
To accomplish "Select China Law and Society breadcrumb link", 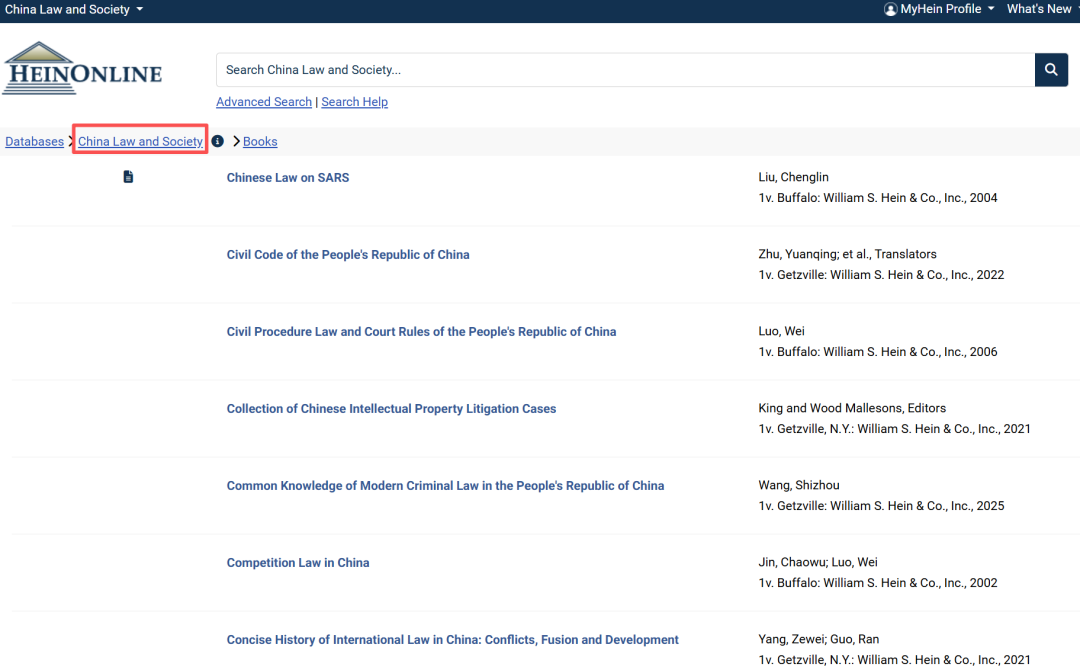I will click(140, 142).
